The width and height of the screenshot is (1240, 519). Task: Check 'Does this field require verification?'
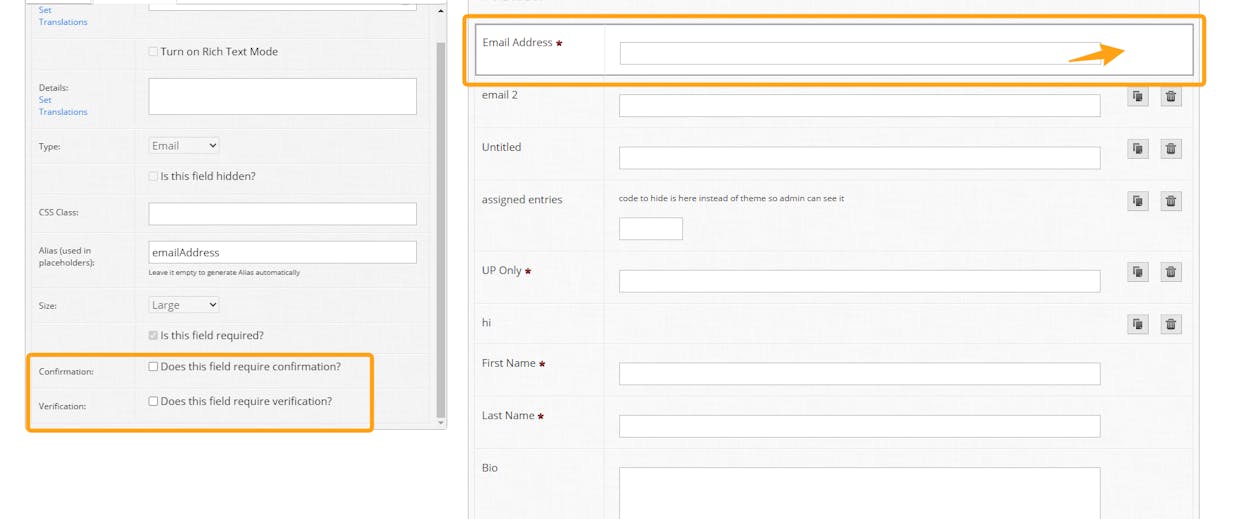[x=153, y=401]
